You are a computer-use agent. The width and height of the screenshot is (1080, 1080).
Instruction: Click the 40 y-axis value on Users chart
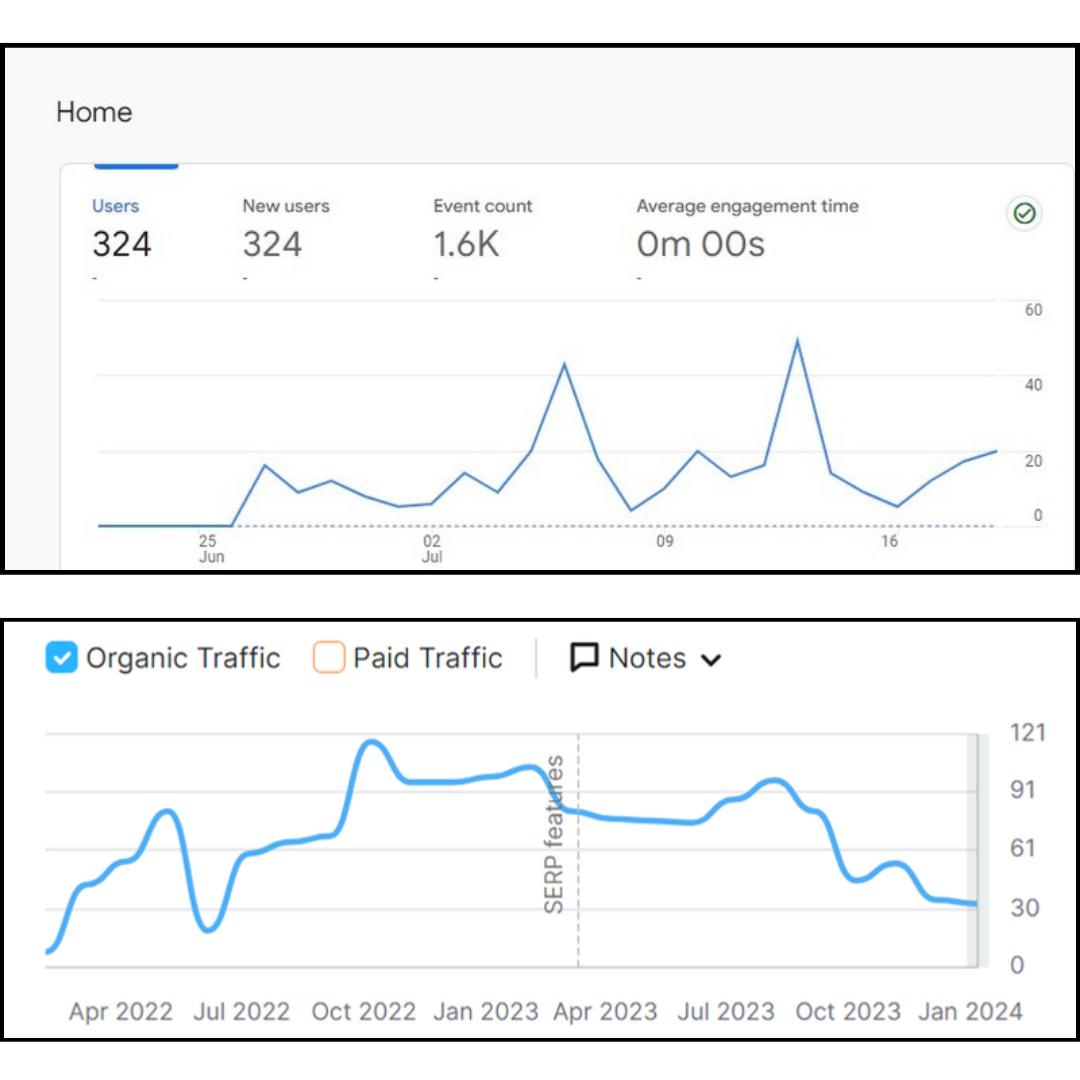coord(1033,385)
